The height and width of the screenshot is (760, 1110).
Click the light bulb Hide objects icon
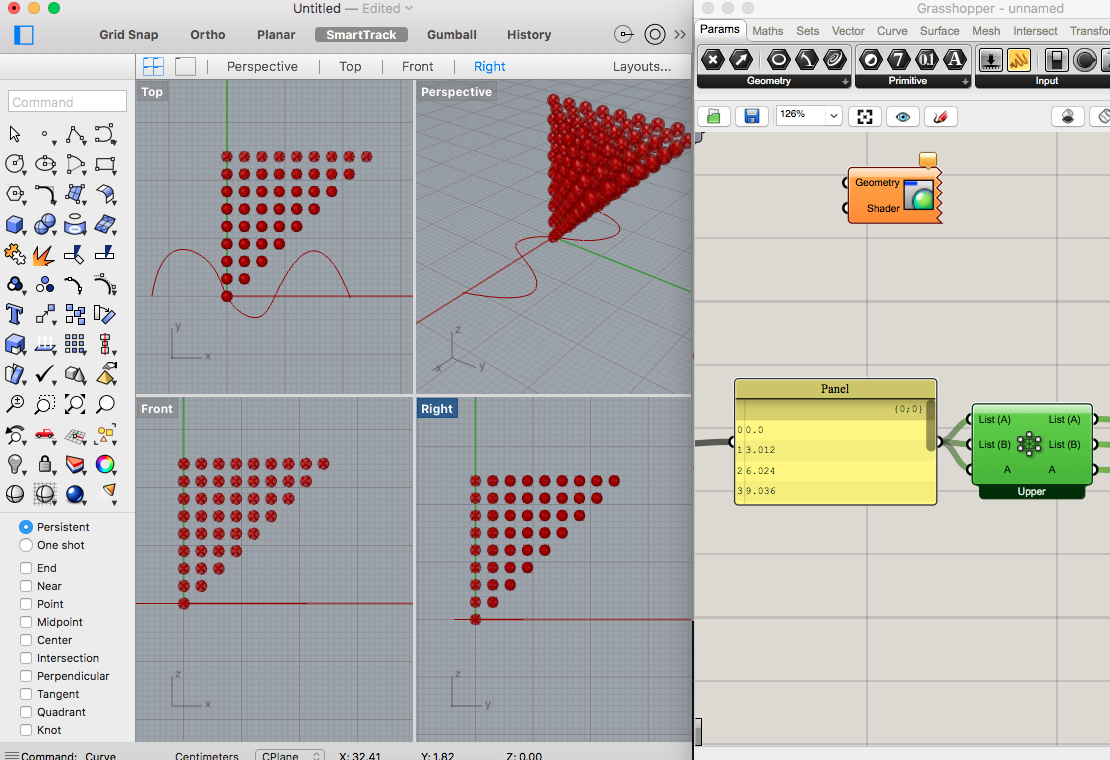pyautogui.click(x=15, y=464)
